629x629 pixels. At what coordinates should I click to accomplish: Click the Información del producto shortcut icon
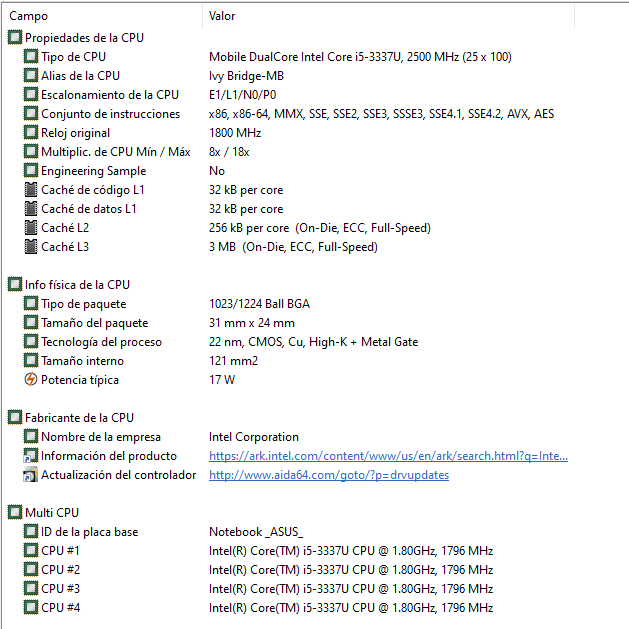point(31,456)
